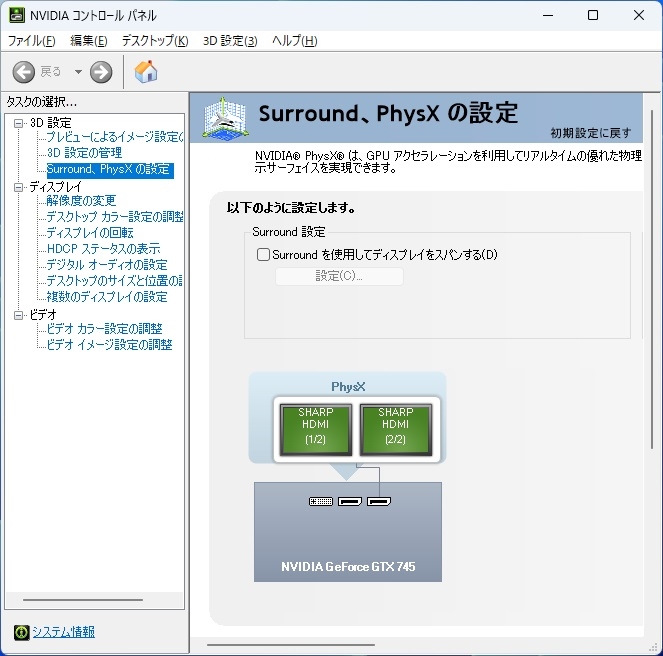Minimize the NVIDIA control panel window
The height and width of the screenshot is (656, 663).
pos(548,16)
